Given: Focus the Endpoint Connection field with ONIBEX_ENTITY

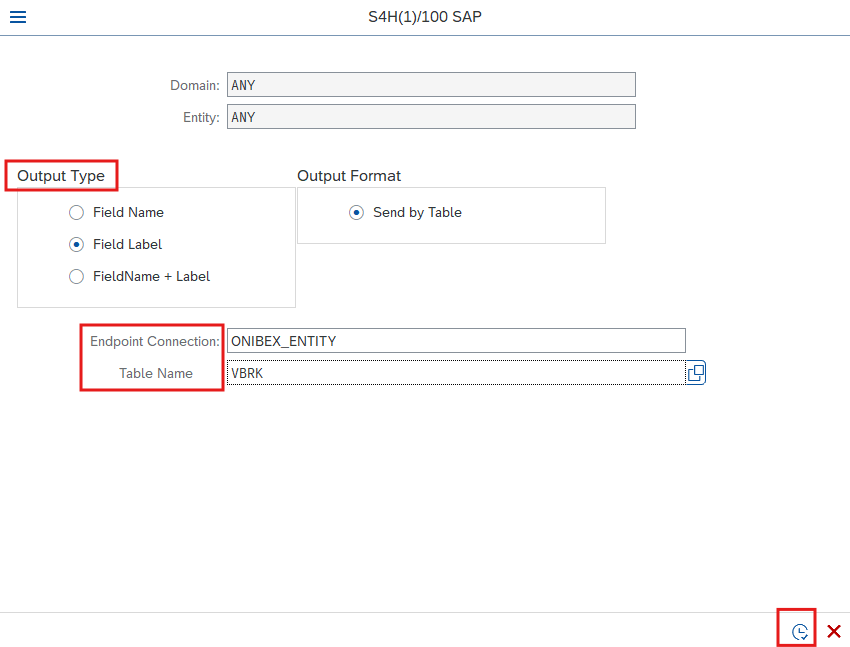Looking at the screenshot, I should [456, 341].
